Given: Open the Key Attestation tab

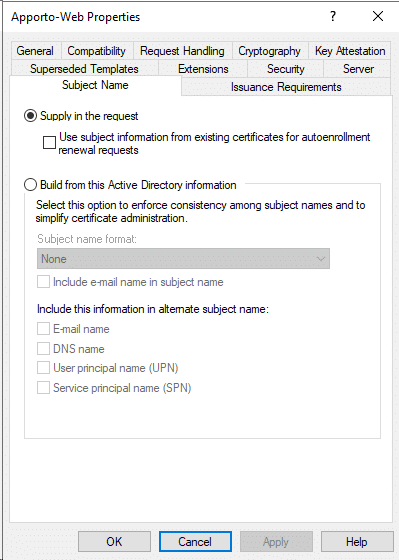Looking at the screenshot, I should coord(350,51).
